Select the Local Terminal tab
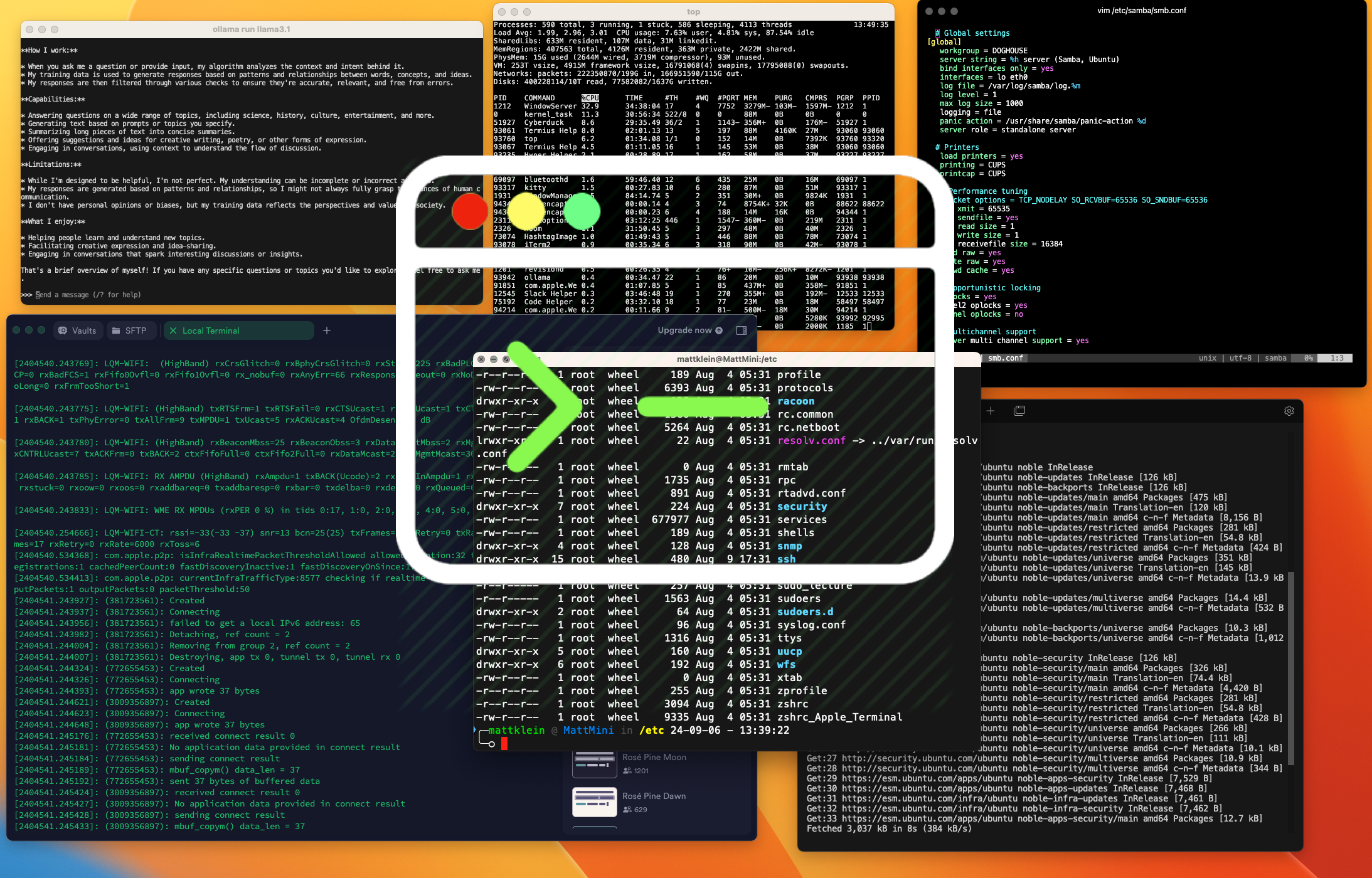Viewport: 1372px width, 878px height. point(211,331)
